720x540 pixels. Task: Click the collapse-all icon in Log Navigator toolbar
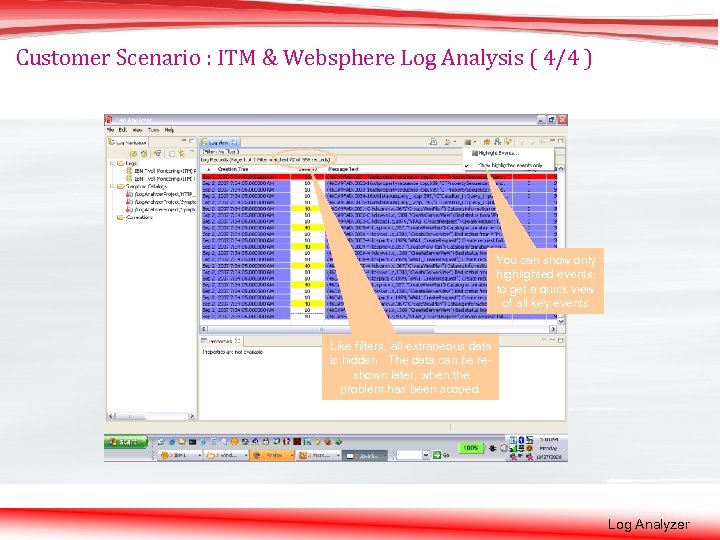coord(172,154)
